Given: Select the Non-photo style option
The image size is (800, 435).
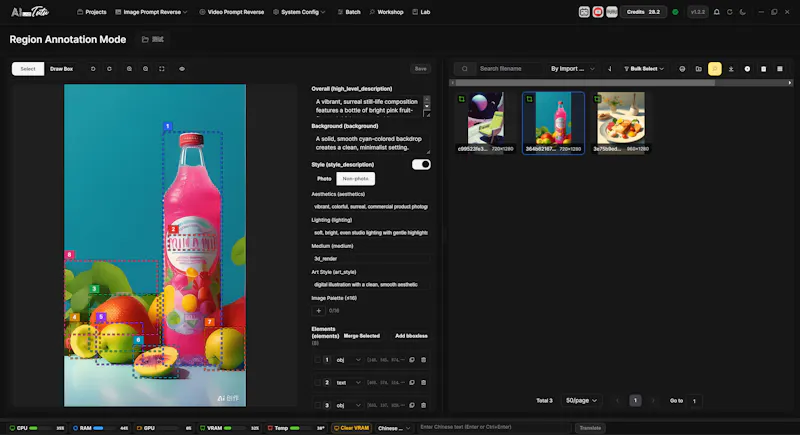Looking at the screenshot, I should [356, 178].
